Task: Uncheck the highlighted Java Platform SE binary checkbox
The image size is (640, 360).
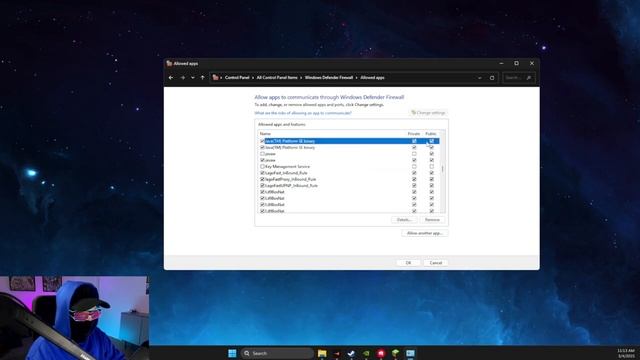Action: [x=262, y=141]
